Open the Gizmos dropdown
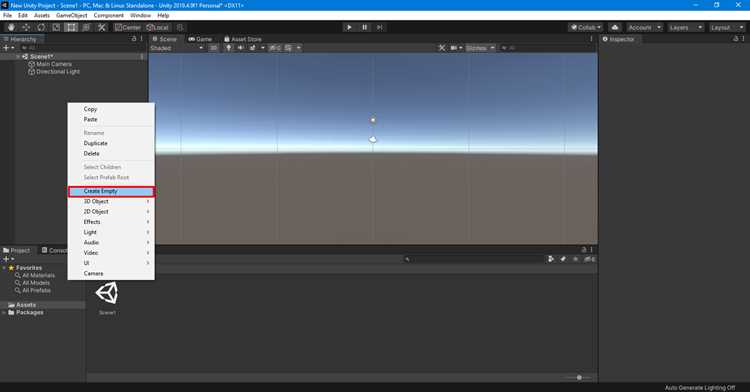750x392 pixels. (x=480, y=48)
